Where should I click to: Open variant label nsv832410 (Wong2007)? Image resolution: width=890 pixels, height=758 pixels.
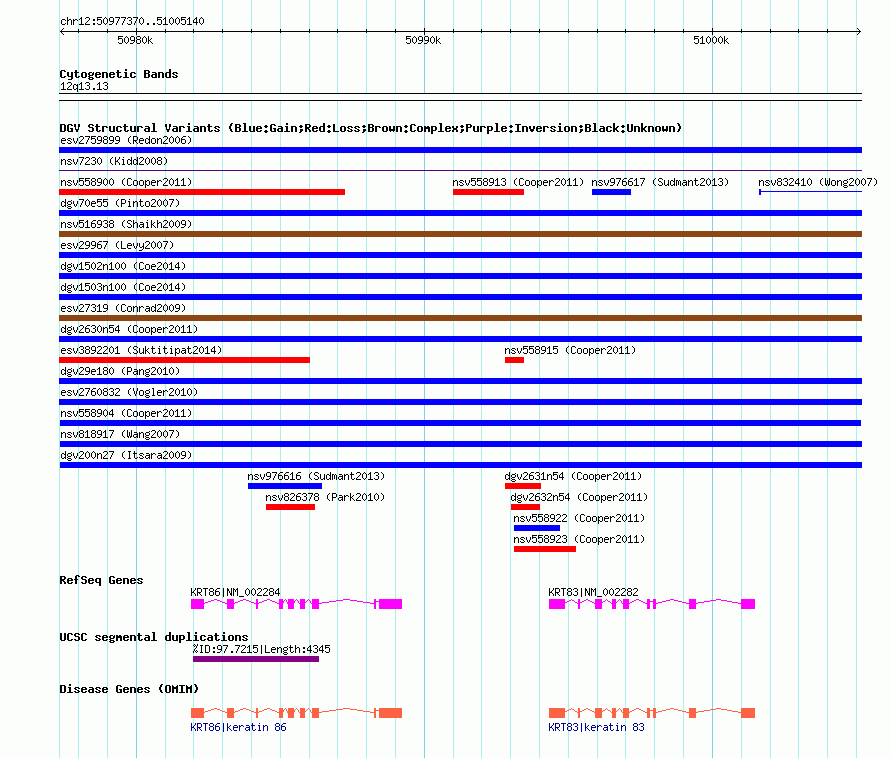[x=818, y=182]
